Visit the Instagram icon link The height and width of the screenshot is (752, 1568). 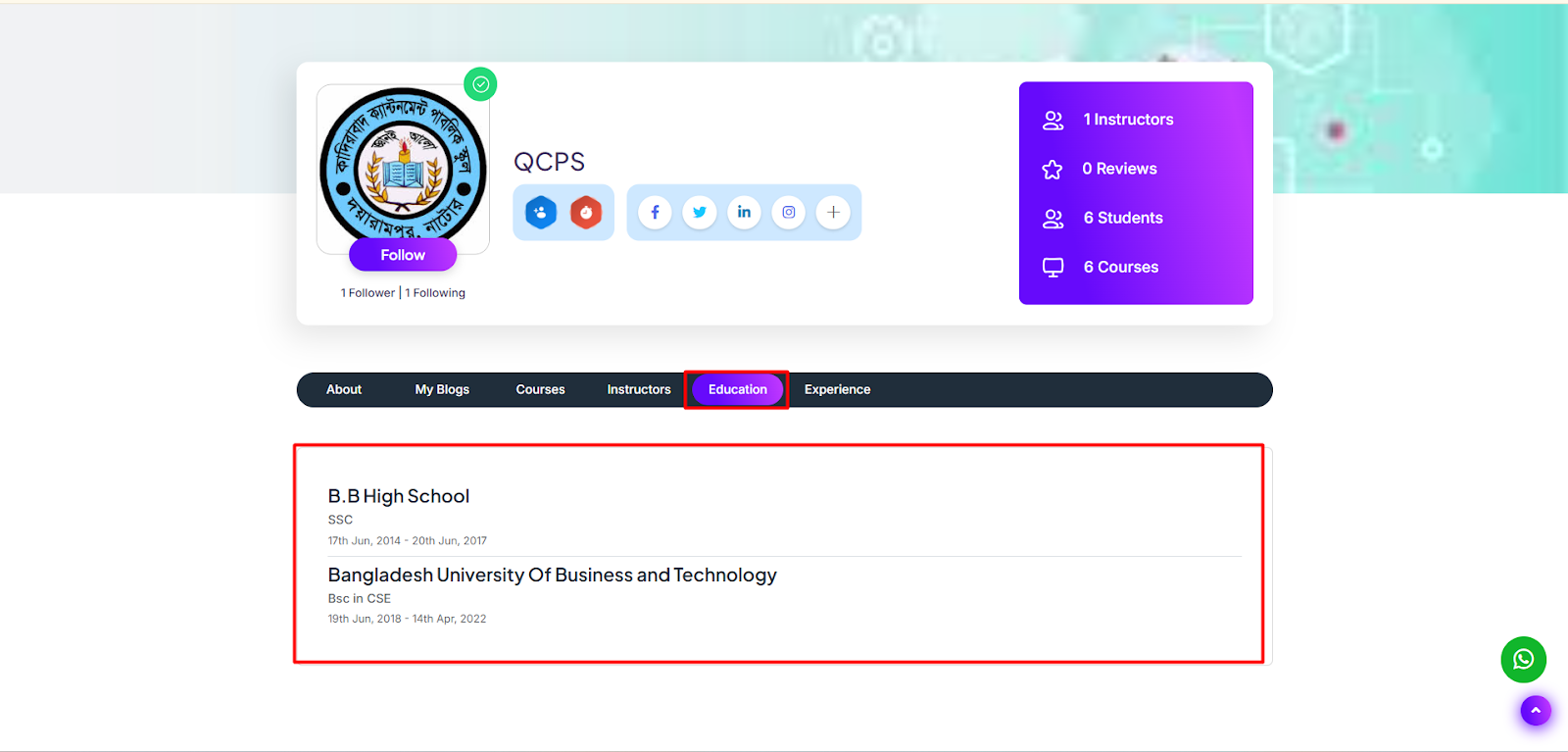click(789, 212)
